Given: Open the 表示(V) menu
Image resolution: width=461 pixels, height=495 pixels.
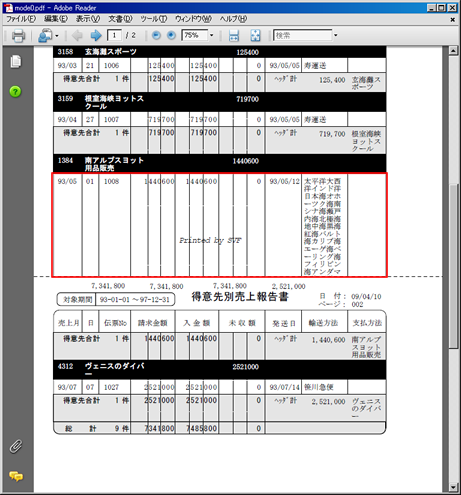Looking at the screenshot, I should pos(88,19).
